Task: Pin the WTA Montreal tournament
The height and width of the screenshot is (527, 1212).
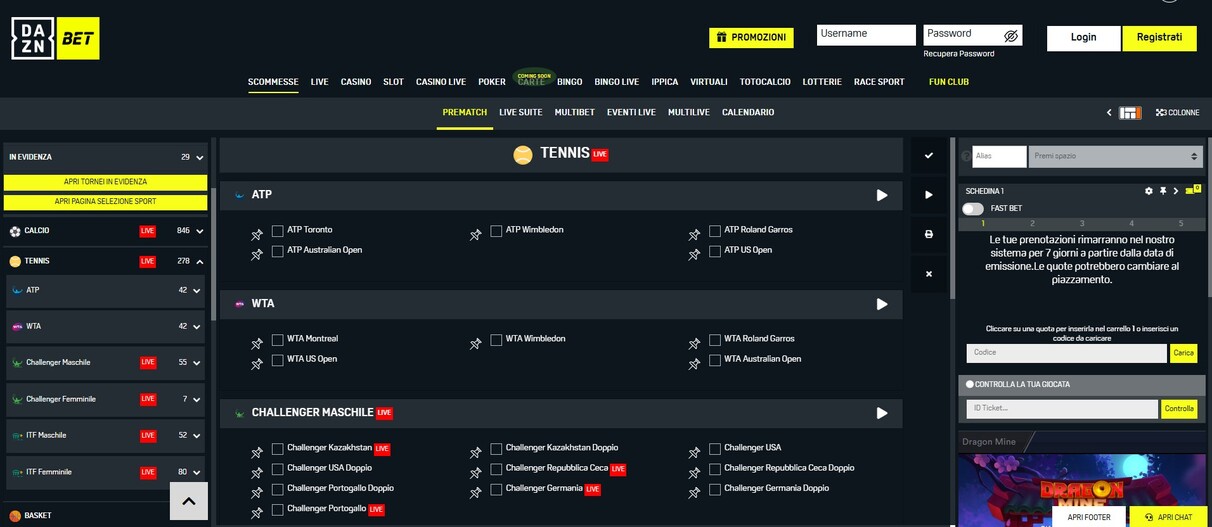Action: pos(257,344)
